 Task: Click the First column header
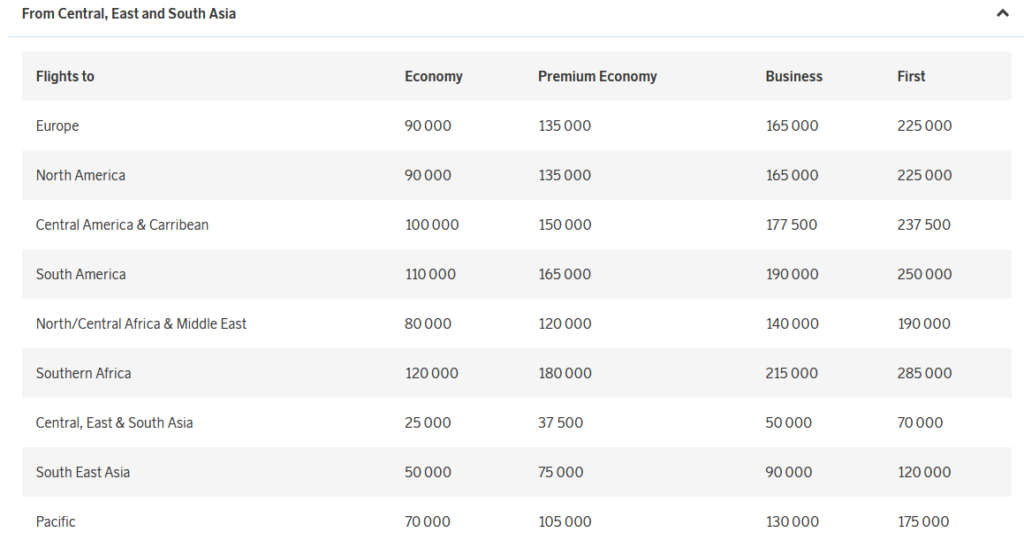[x=911, y=76]
